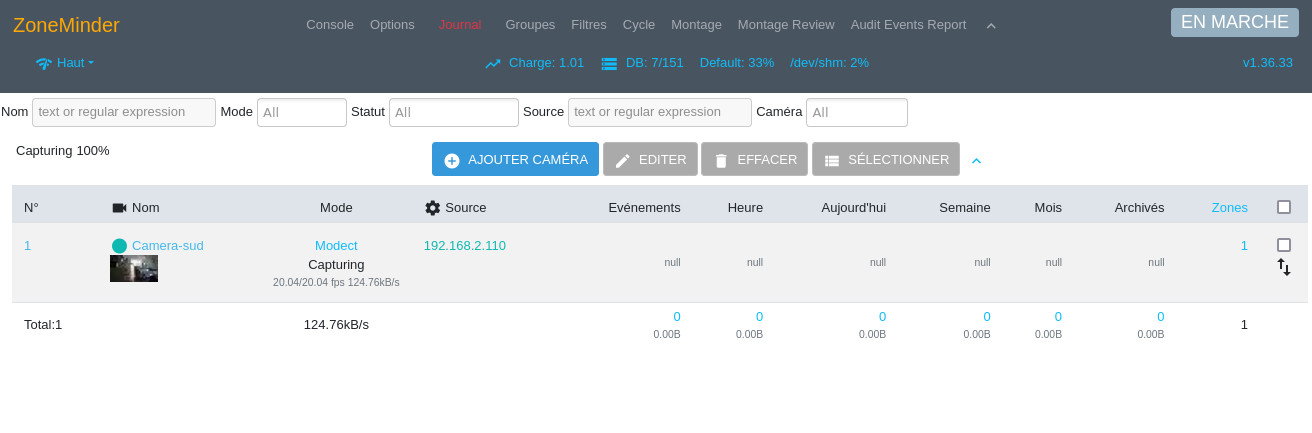
Task: Collapse the navbar with the chevron icon
Action: coord(991,25)
